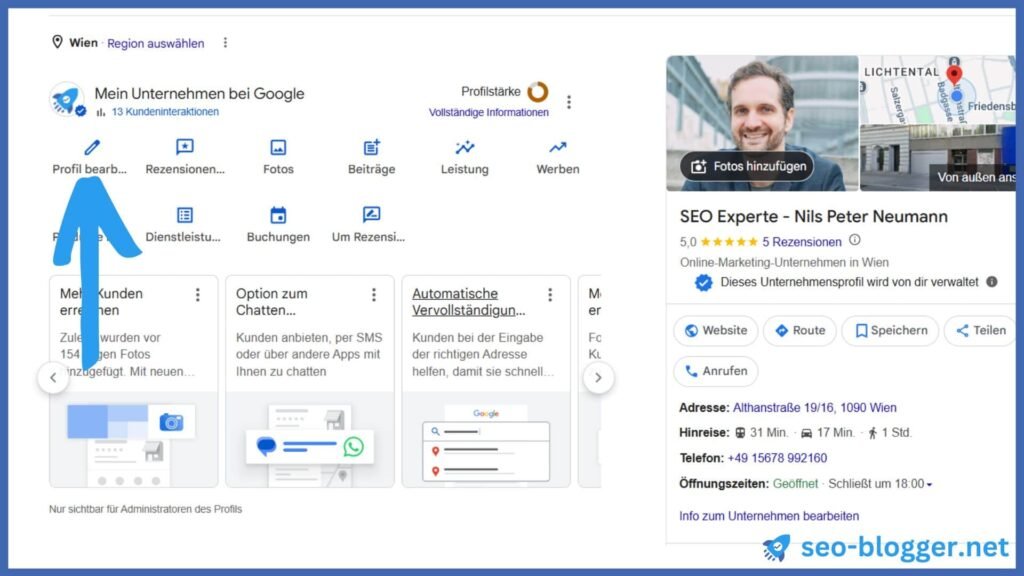Open options on Option zum Chatten card

[x=374, y=295]
